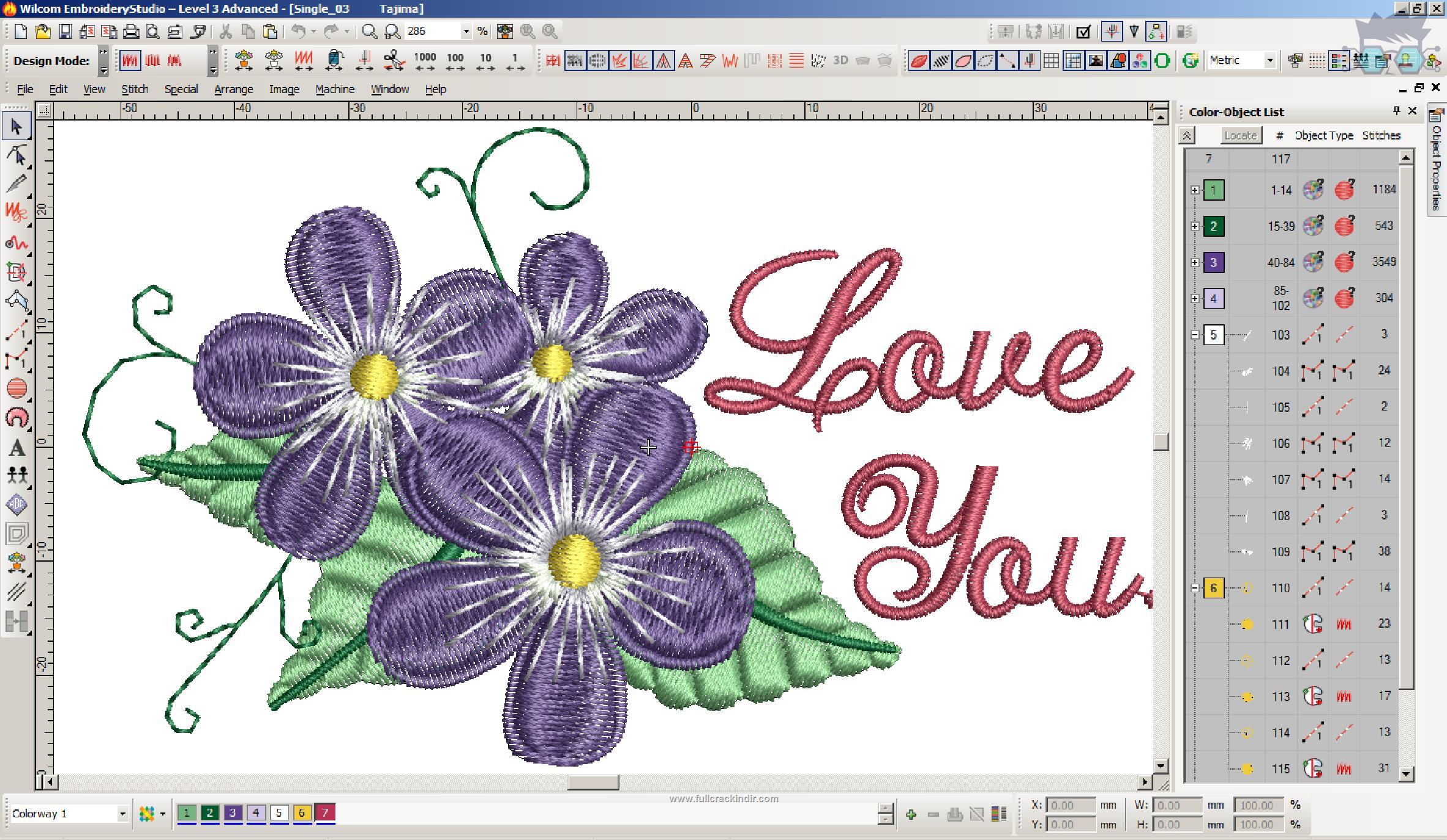The width and height of the screenshot is (1447, 840).
Task: Toggle TrueView display (red leaf icon)
Action: point(919,61)
